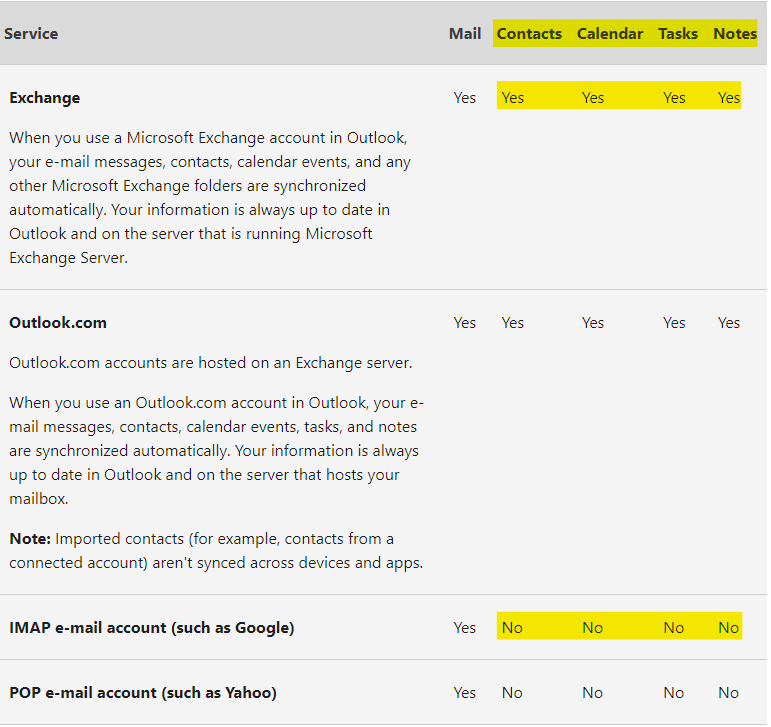The width and height of the screenshot is (771, 727).
Task: Click IMAP row Mail 'Yes' cell
Action: 464,628
